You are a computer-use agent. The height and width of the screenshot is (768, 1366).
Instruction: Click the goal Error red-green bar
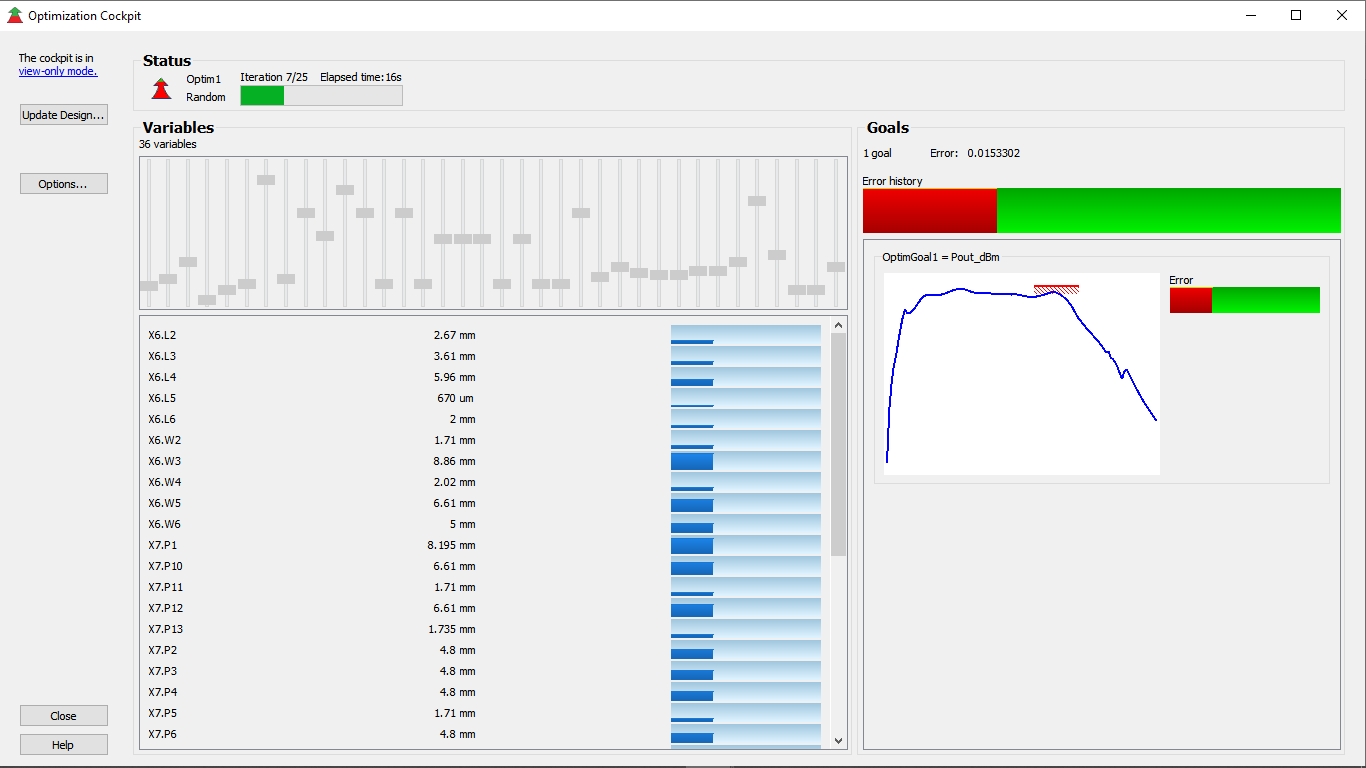pyautogui.click(x=1245, y=300)
